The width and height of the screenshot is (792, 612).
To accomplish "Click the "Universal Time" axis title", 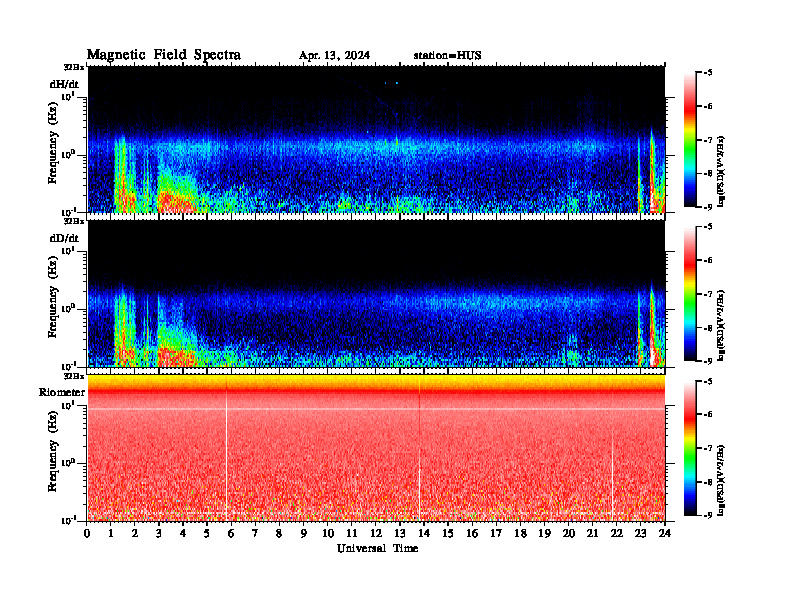I will (377, 548).
